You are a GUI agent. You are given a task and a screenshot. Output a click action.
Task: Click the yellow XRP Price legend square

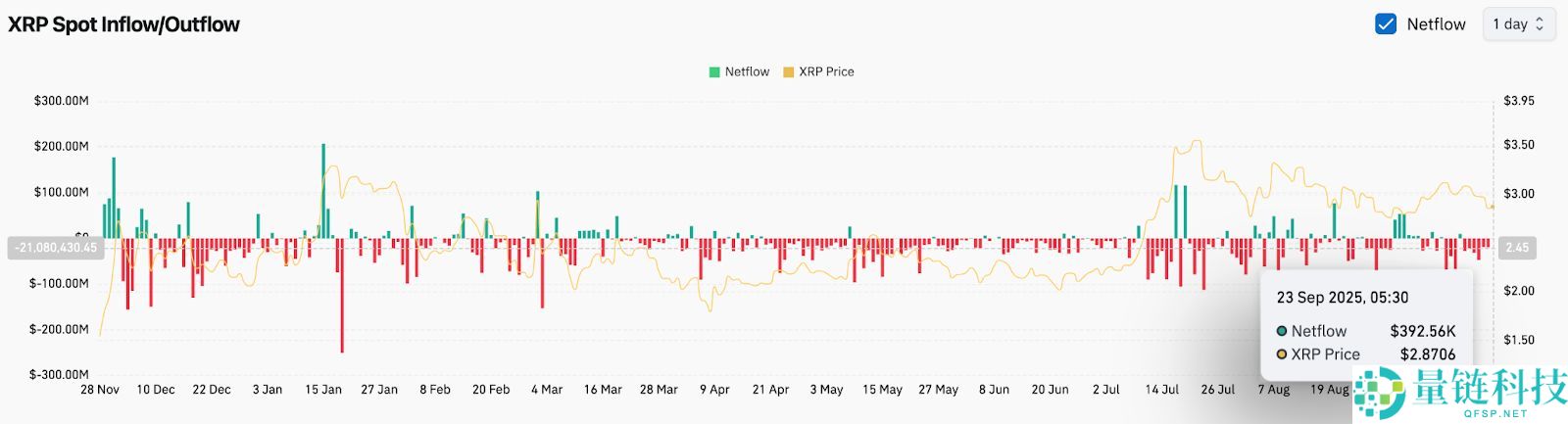pos(788,71)
